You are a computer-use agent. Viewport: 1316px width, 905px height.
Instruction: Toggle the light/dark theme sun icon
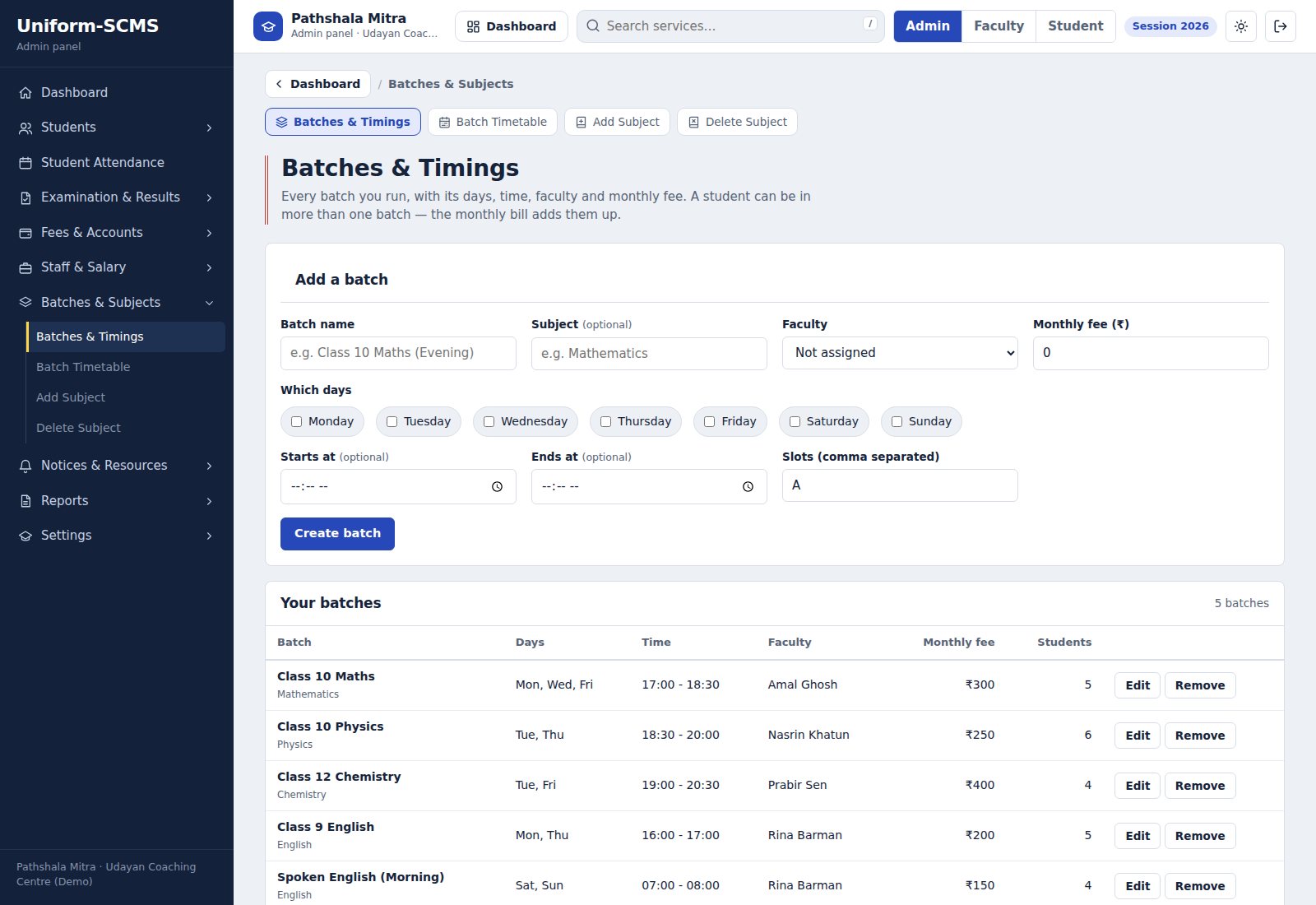[x=1241, y=26]
